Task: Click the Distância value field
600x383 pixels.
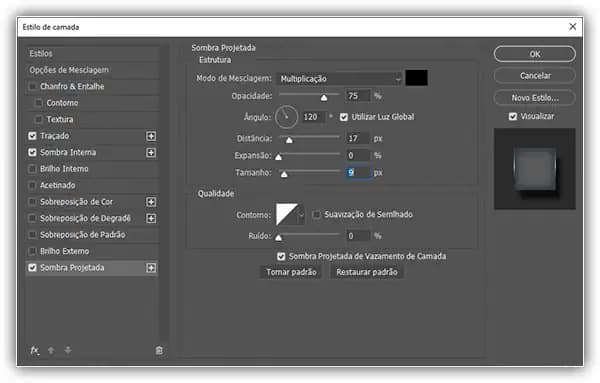Action: [x=358, y=138]
